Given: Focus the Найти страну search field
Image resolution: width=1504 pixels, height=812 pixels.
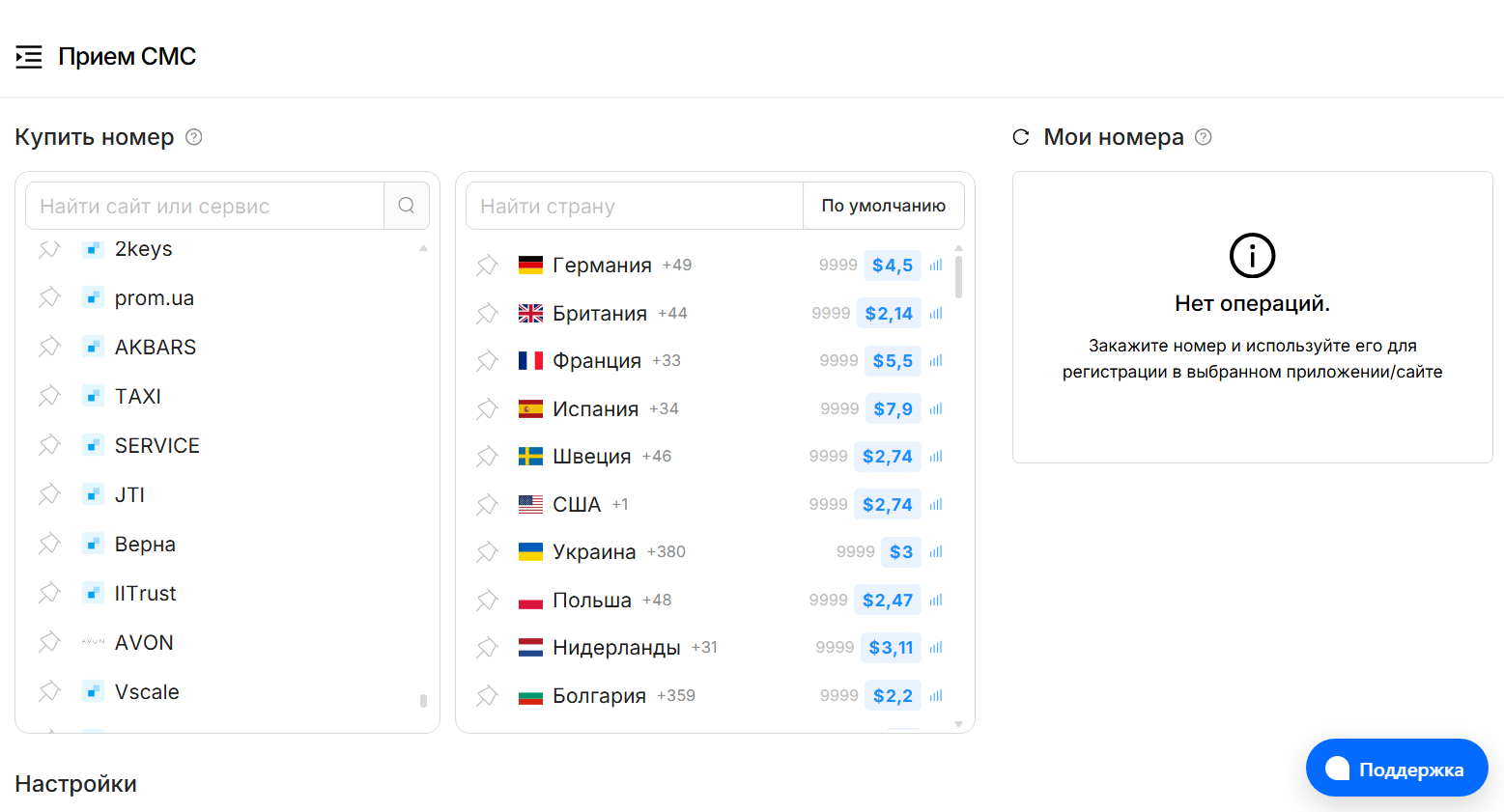Looking at the screenshot, I should pyautogui.click(x=635, y=206).
